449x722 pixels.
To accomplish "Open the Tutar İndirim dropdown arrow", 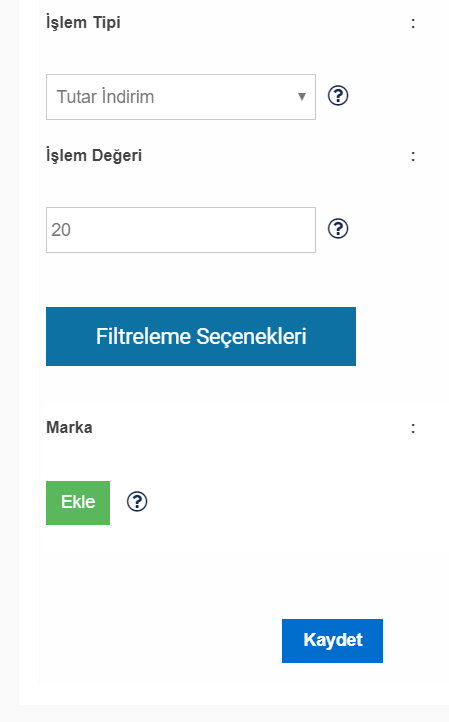I will click(302, 97).
